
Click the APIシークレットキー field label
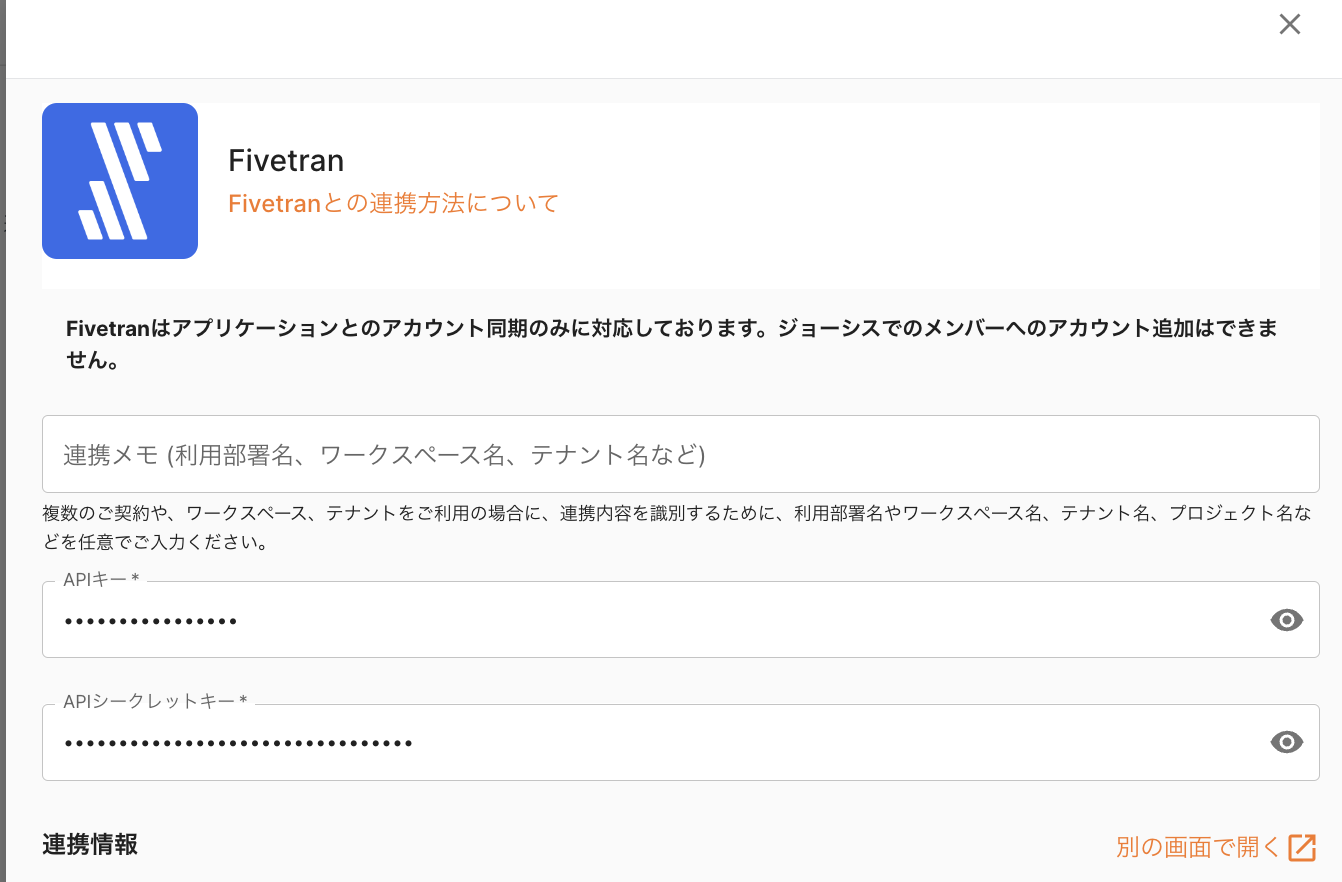(x=154, y=702)
